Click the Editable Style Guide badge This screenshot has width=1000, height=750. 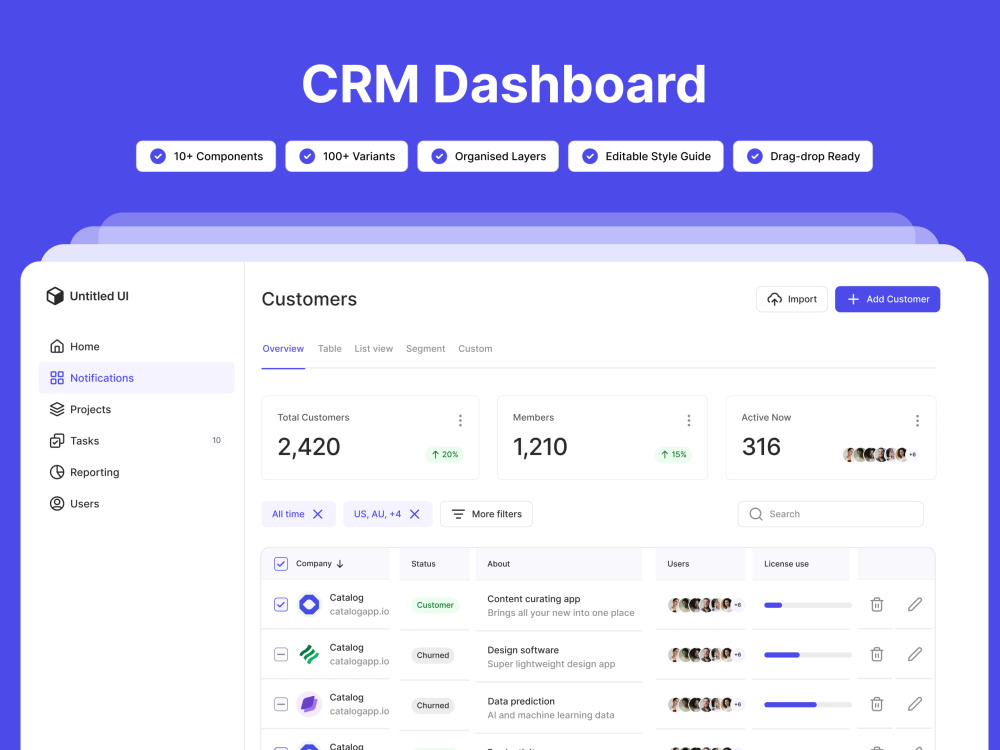[x=645, y=156]
